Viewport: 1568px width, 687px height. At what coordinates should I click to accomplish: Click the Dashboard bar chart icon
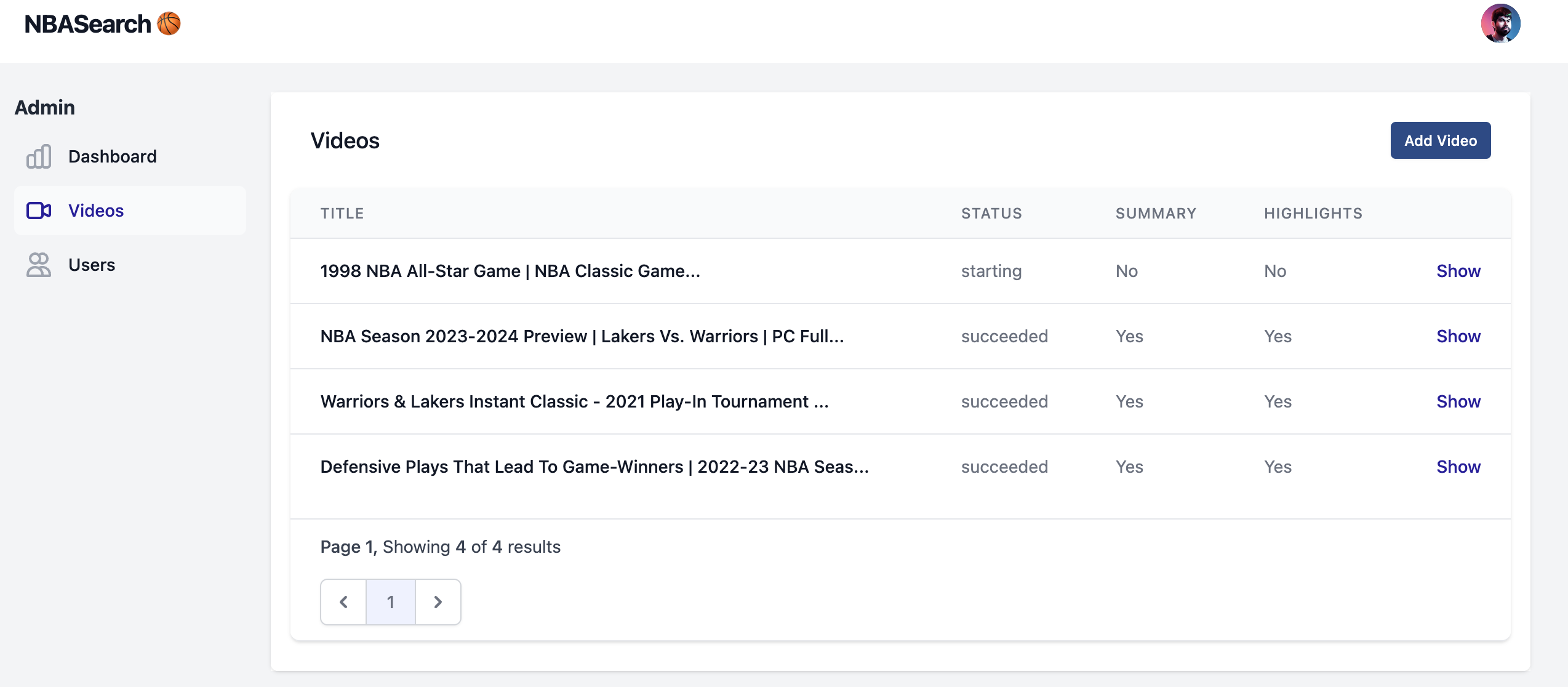point(39,156)
